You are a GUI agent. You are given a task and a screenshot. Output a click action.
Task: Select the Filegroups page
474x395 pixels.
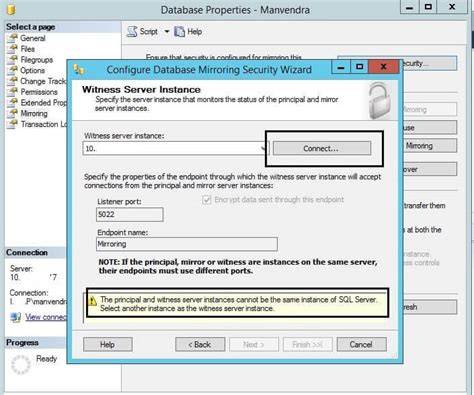point(37,60)
